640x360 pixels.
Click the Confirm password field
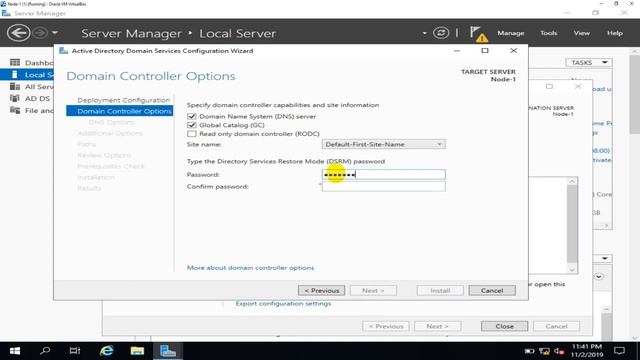[383, 187]
